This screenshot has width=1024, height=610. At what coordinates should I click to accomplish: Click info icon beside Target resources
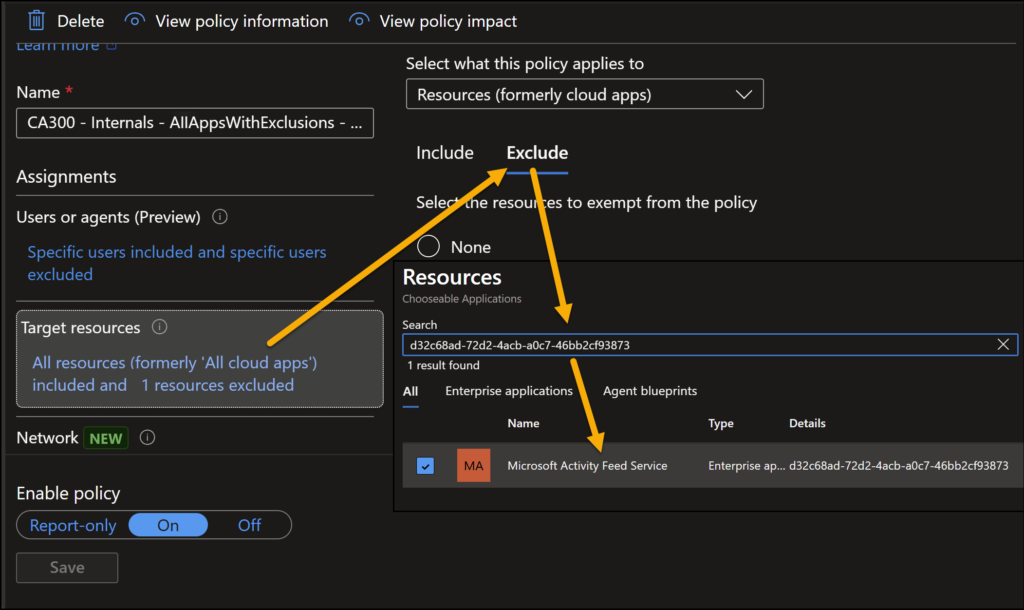160,327
